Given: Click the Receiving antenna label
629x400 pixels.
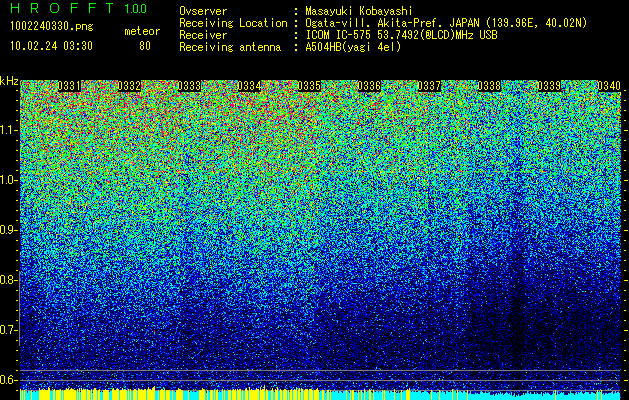Looking at the screenshot, I should click(230, 47).
